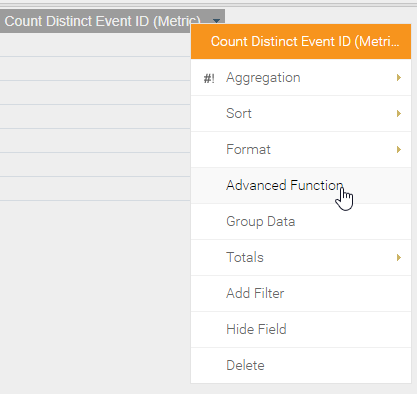Viewport: 417px width, 394px height.
Task: Open the Sort submenu
Action: point(301,114)
